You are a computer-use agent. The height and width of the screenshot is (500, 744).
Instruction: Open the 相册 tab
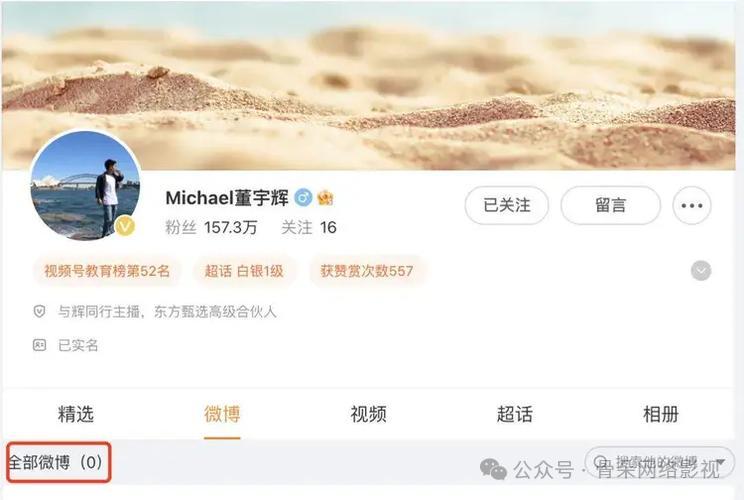click(x=660, y=414)
